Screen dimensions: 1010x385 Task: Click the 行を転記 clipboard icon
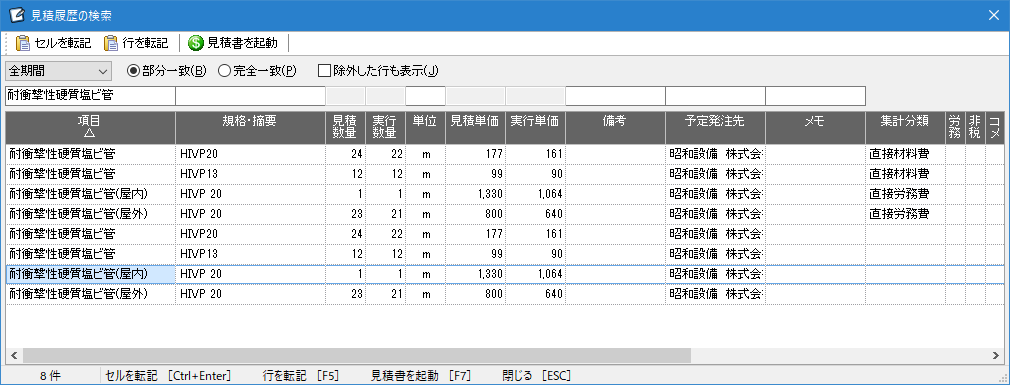(x=111, y=43)
